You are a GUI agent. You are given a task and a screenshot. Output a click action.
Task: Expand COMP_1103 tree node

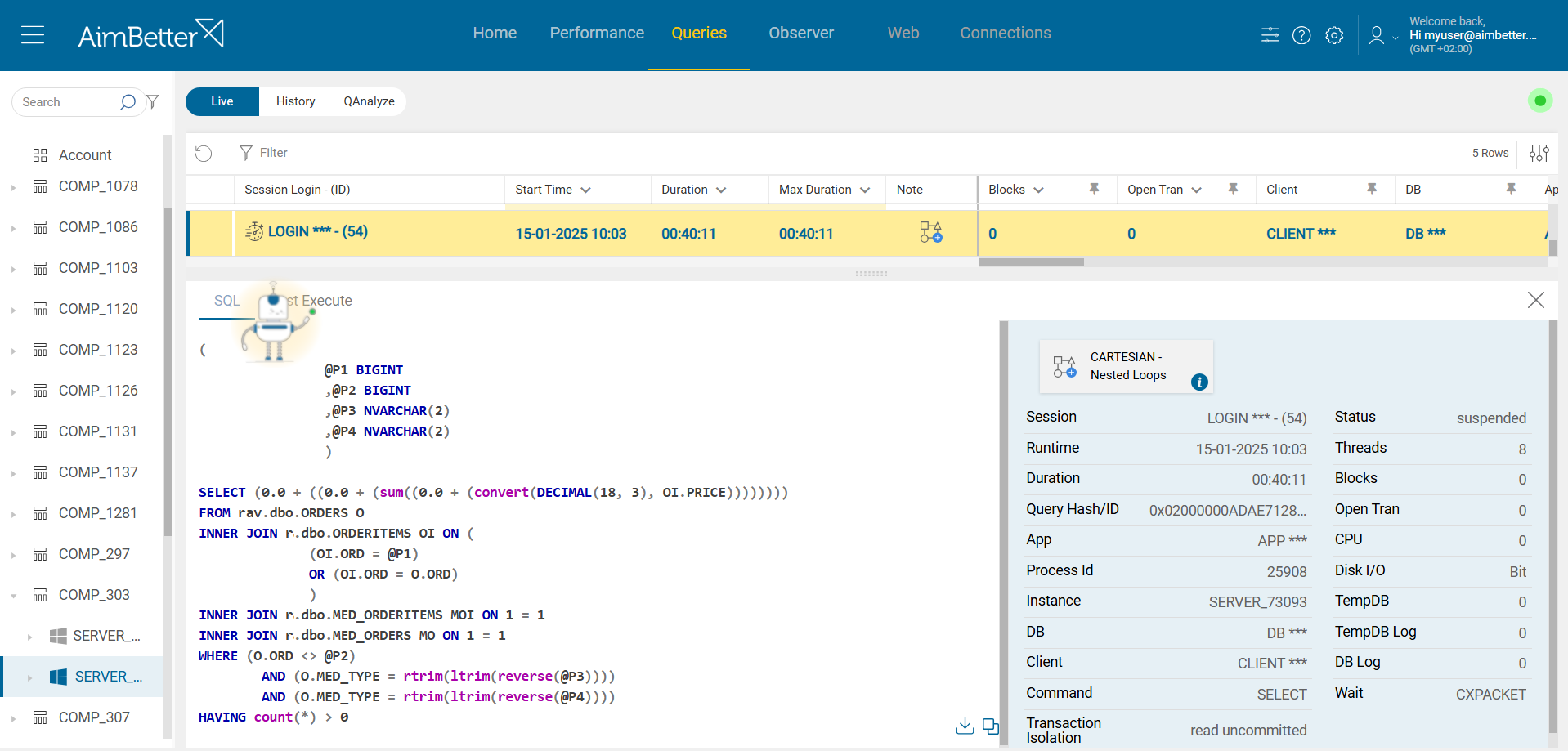(14, 269)
